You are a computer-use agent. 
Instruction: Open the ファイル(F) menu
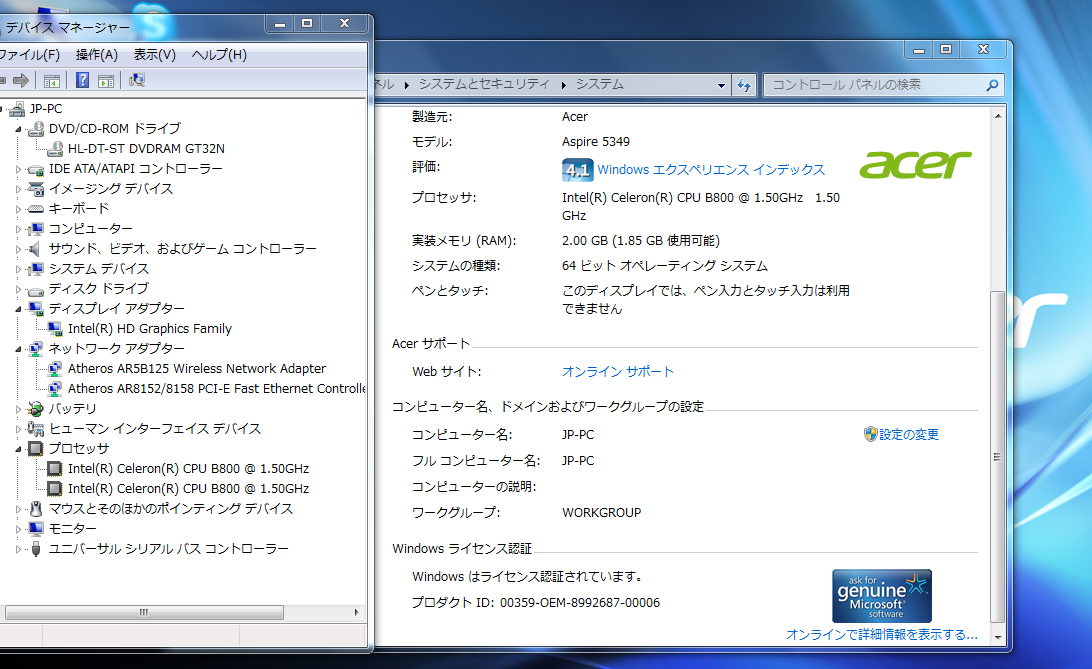click(x=29, y=55)
